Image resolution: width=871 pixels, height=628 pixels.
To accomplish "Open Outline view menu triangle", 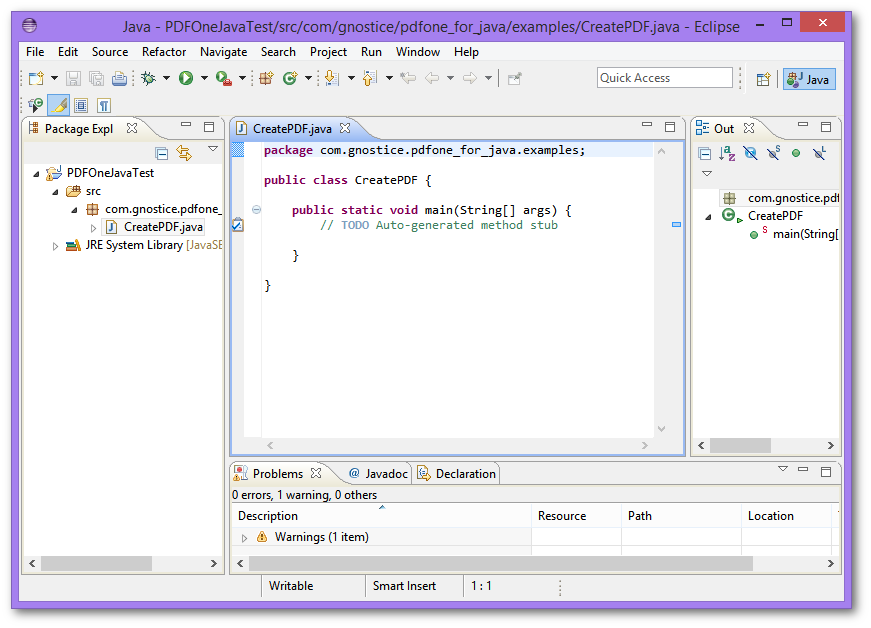I will pos(707,174).
